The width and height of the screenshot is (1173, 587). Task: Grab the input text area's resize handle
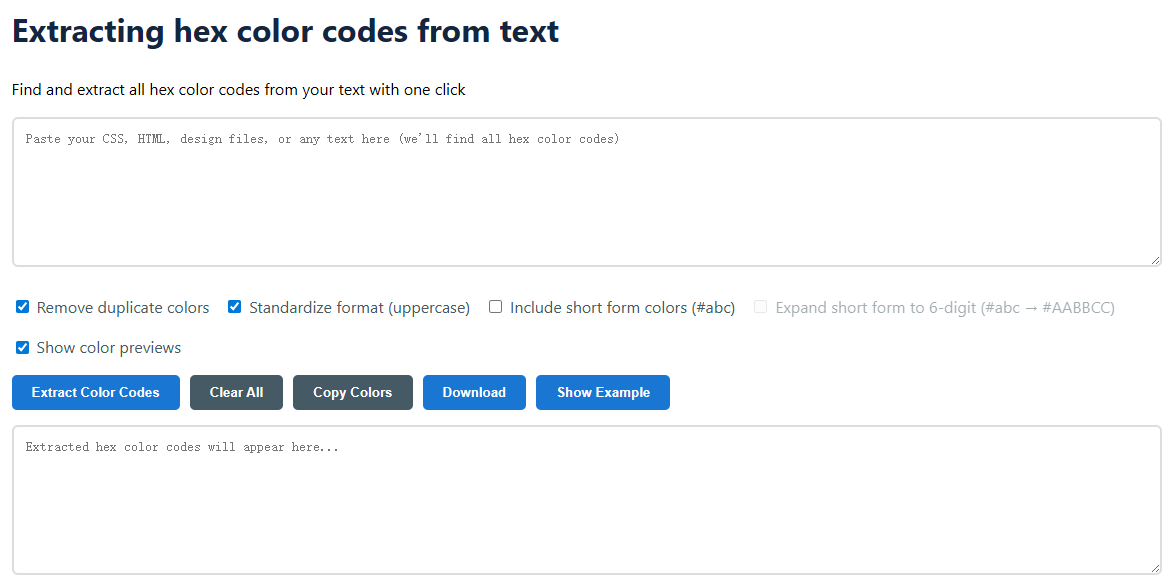pyautogui.click(x=1155, y=260)
